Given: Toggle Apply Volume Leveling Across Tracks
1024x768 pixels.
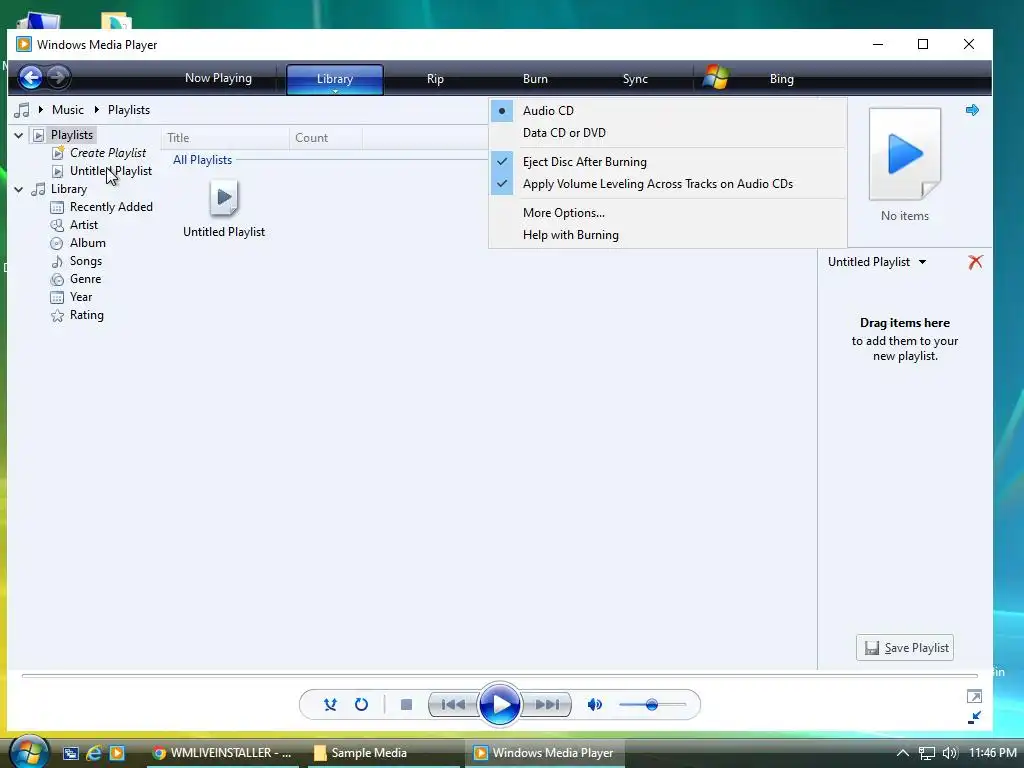Looking at the screenshot, I should (x=667, y=184).
